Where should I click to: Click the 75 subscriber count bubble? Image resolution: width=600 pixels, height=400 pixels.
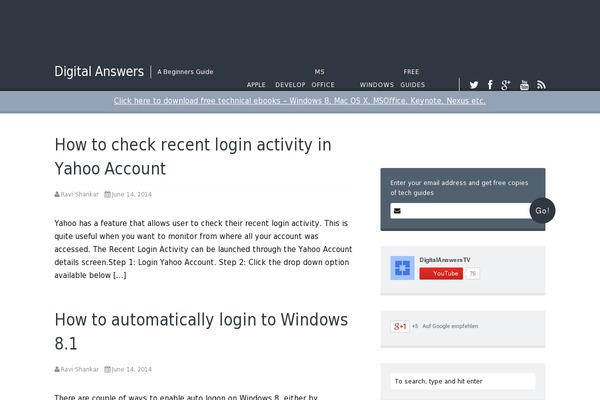(x=473, y=274)
